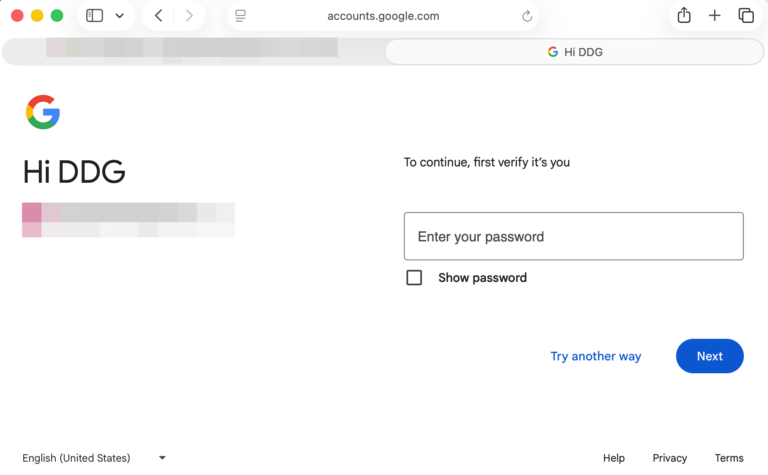Show the tab overview icon
This screenshot has width=768, height=475.
click(x=746, y=16)
